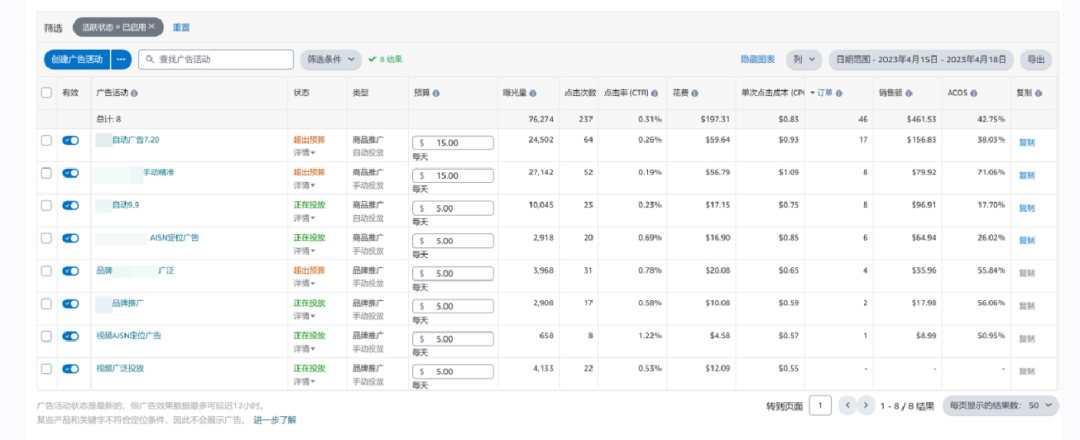The width and height of the screenshot is (1080, 440).
Task: Show the info tooltip for 订单 column
Action: pyautogui.click(x=840, y=93)
